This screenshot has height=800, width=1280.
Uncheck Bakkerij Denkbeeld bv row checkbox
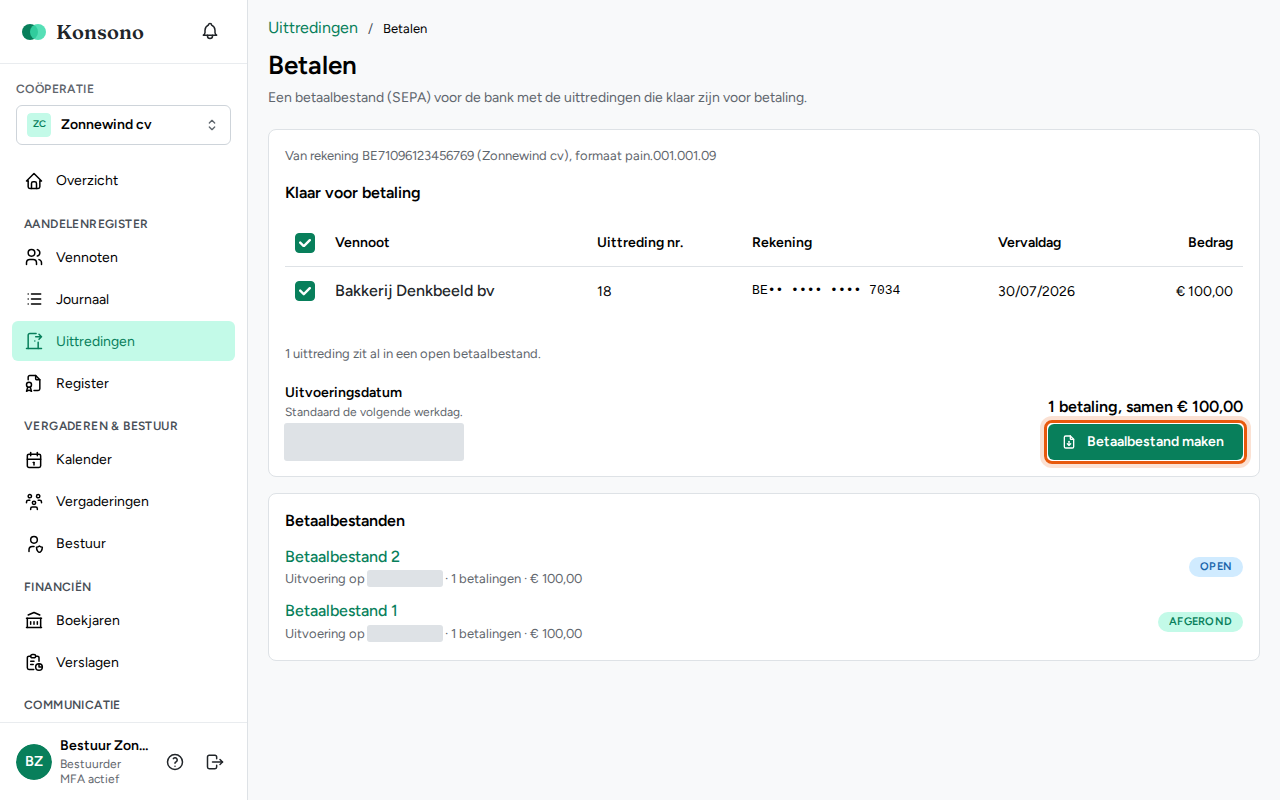305,291
